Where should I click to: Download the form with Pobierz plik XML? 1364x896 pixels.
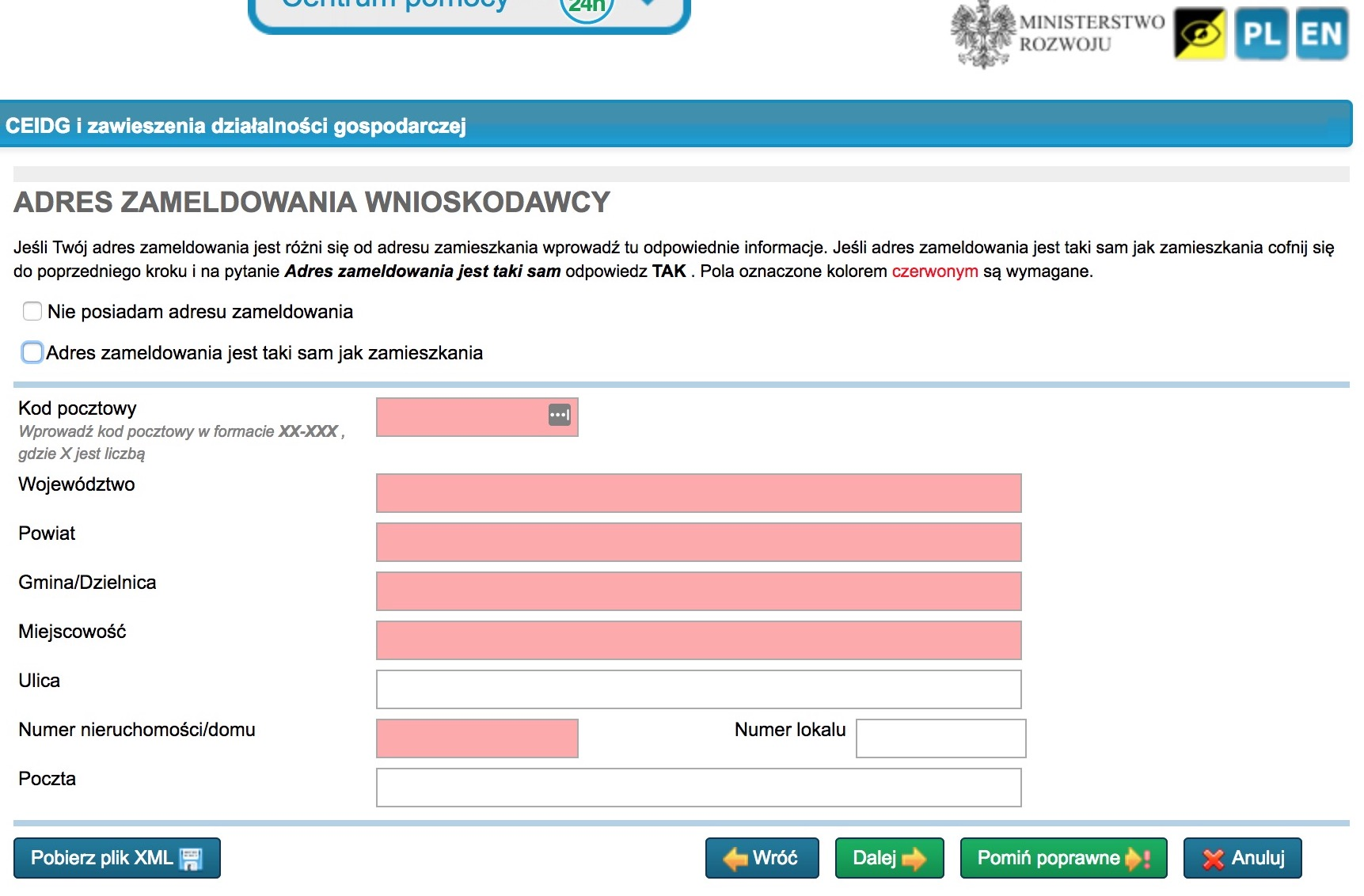[117, 858]
